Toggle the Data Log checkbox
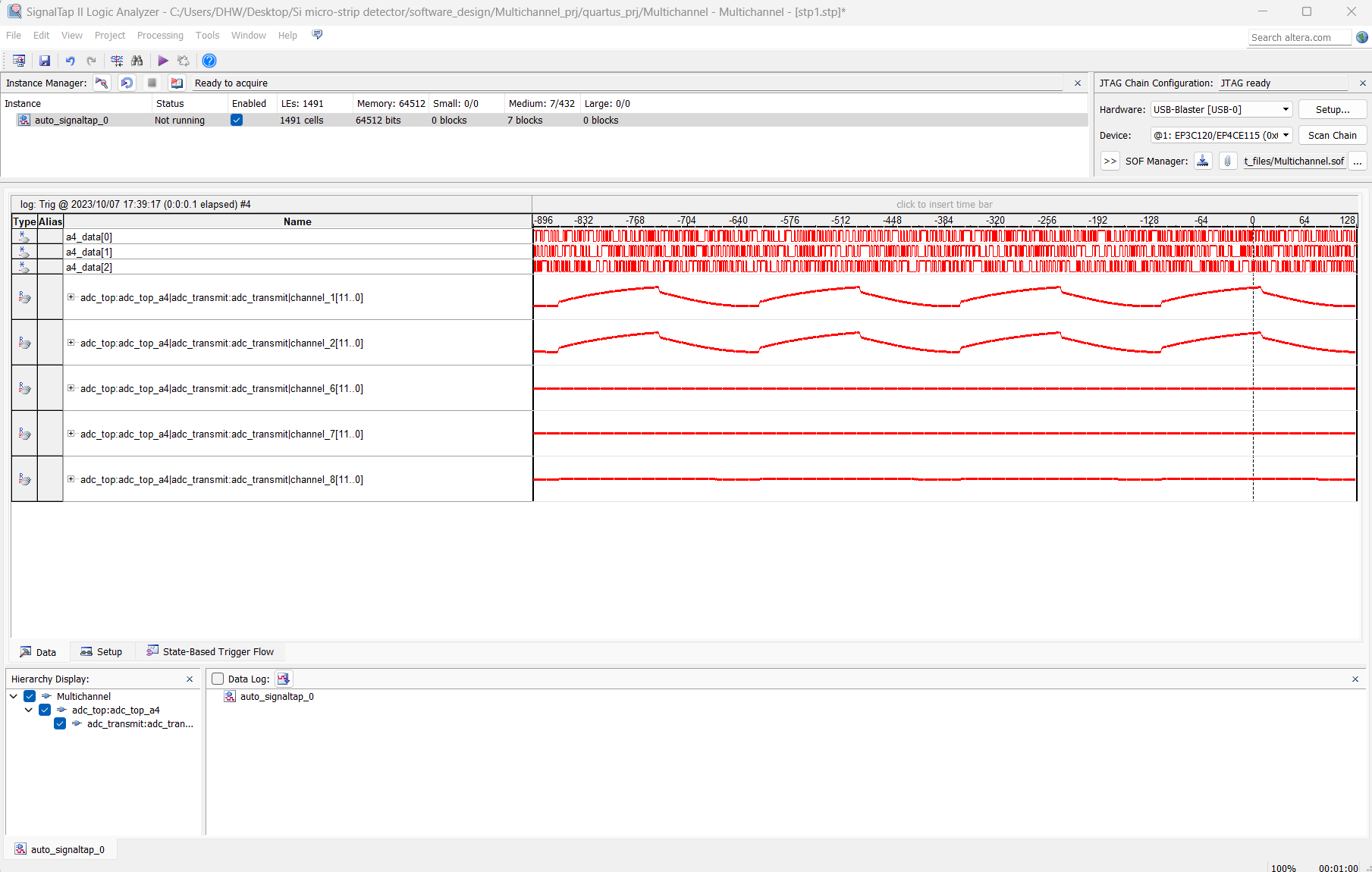This screenshot has height=872, width=1372. point(218,679)
